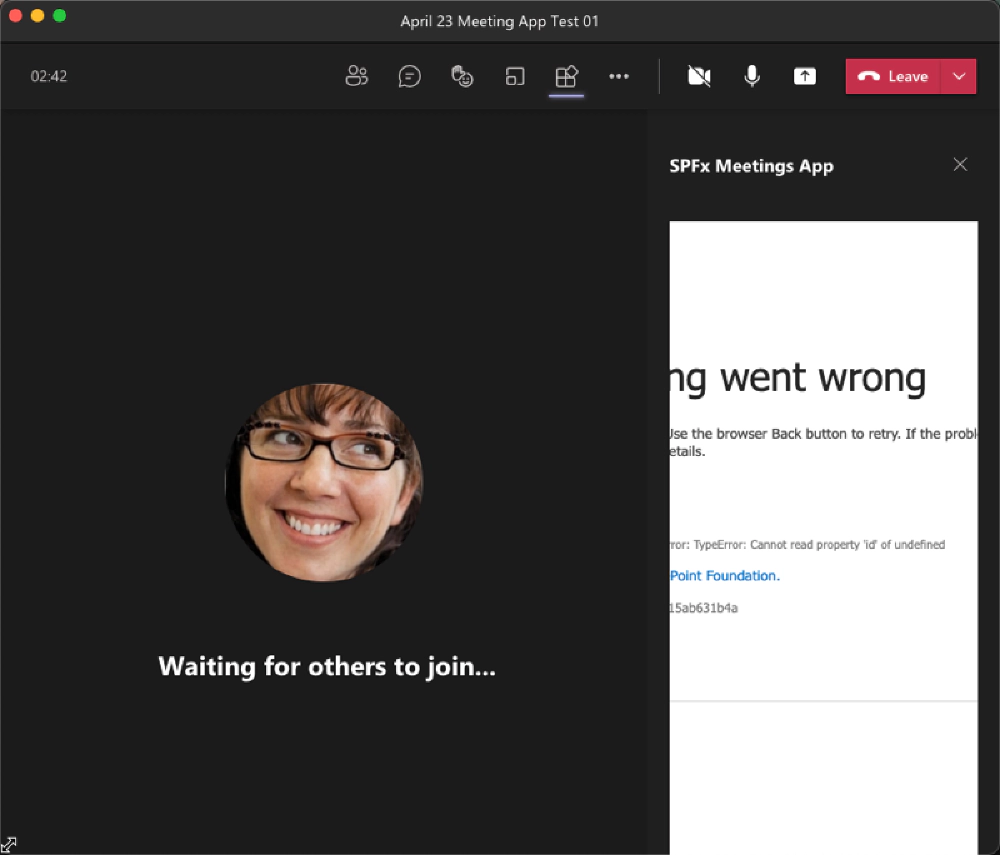
Task: Leave the meeting
Action: (893, 77)
